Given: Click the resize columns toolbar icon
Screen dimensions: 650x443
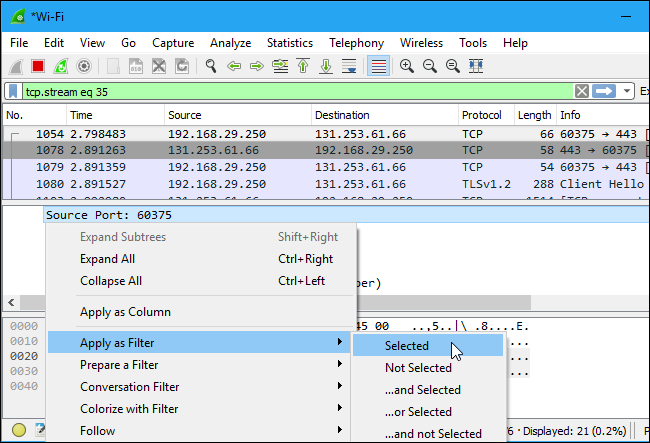Looking at the screenshot, I should [x=477, y=66].
